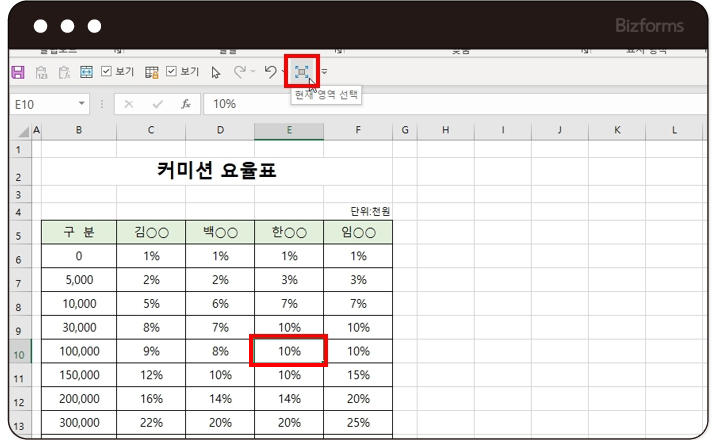Viewport: 715px width, 440px height.
Task: Toggle the 보기 checkbox beside the merge icon
Action: tap(106, 71)
